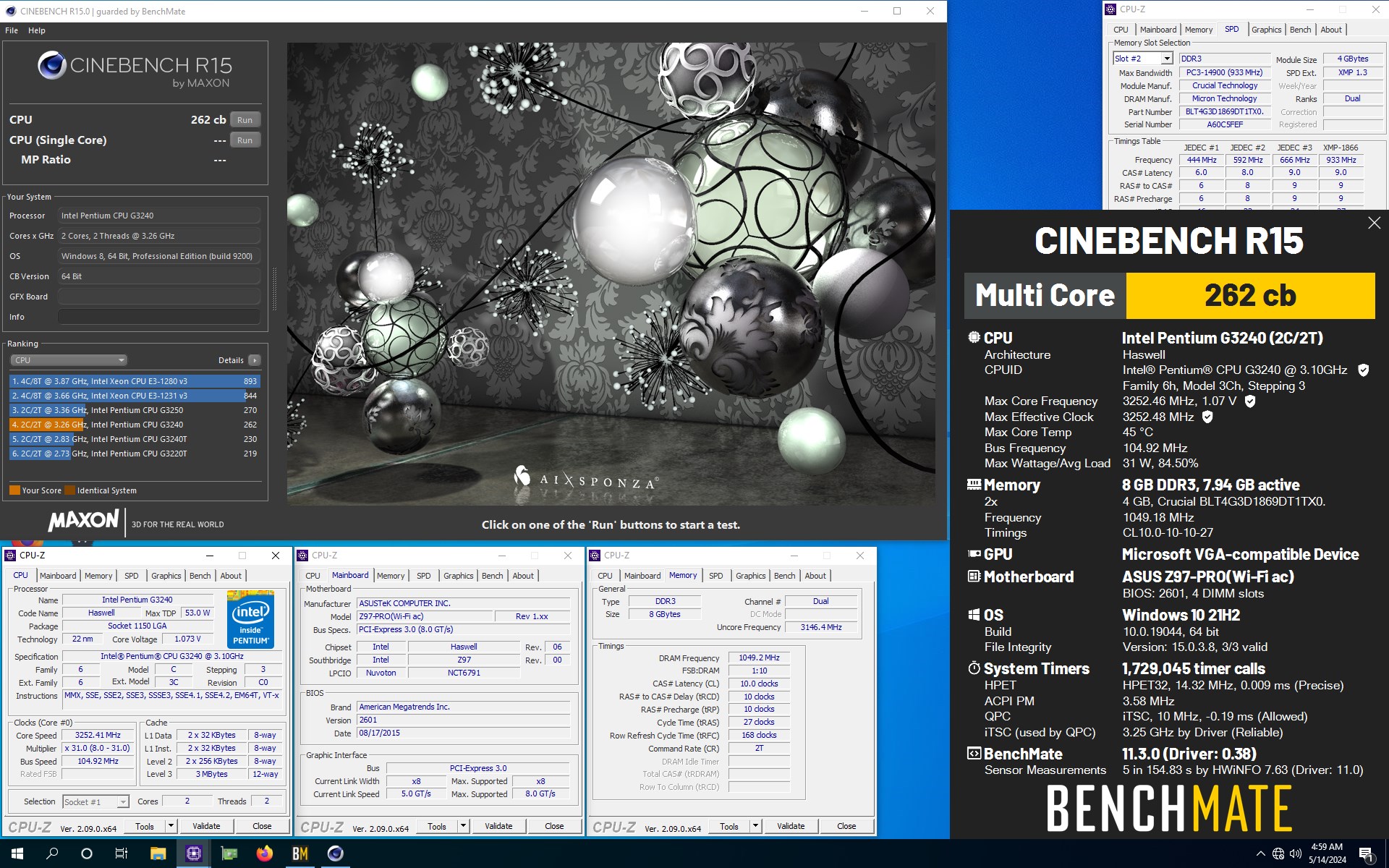
Task: Open the Help menu in Cinebench
Action: coord(37,30)
